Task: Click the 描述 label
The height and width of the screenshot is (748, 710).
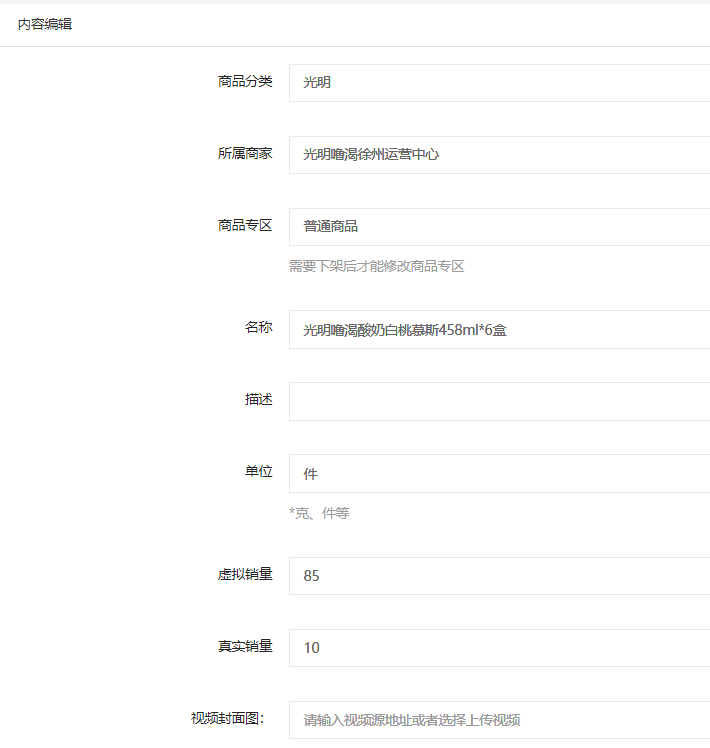Action: [x=259, y=399]
